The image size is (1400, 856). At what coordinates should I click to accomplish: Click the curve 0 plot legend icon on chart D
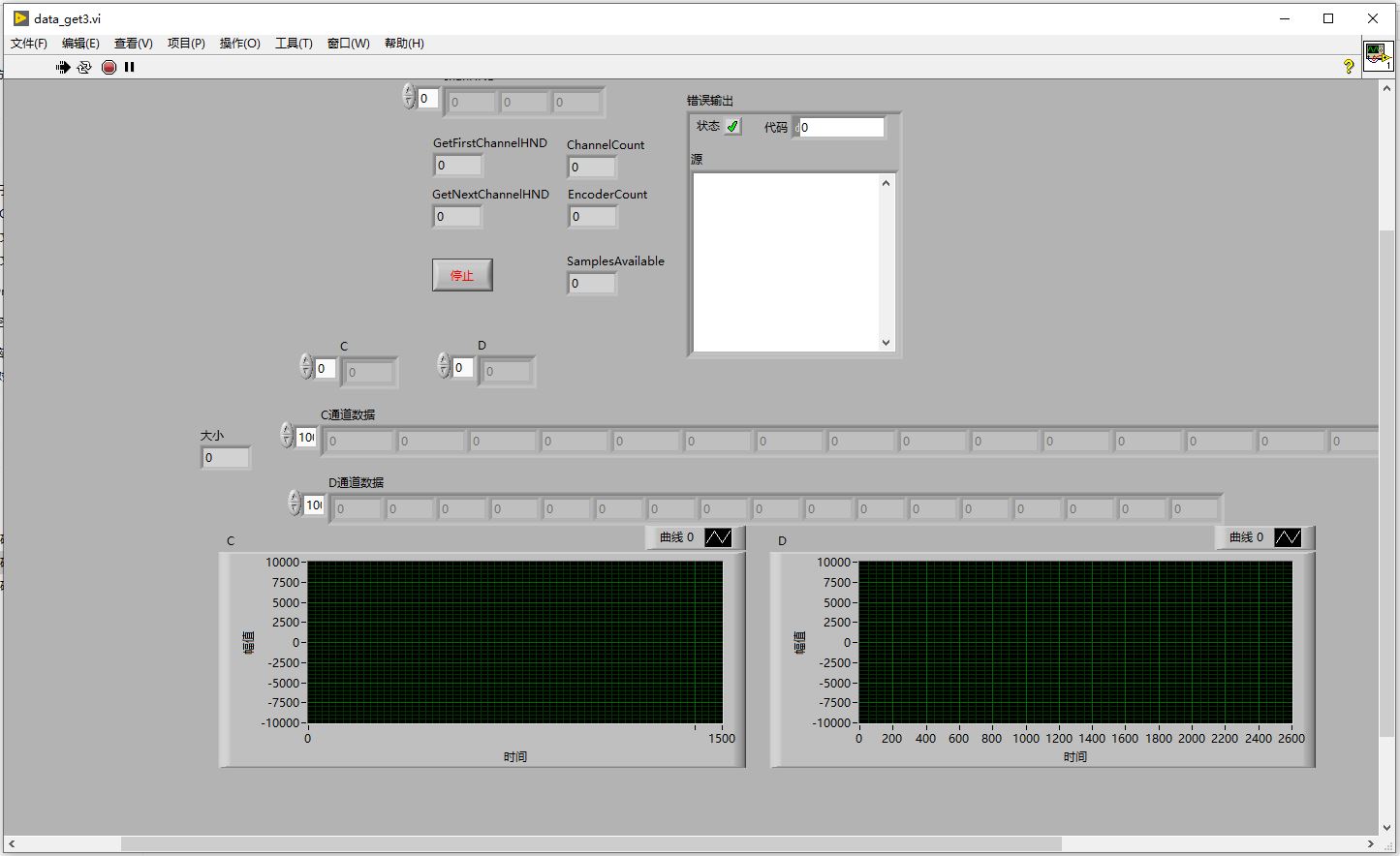click(x=1288, y=537)
